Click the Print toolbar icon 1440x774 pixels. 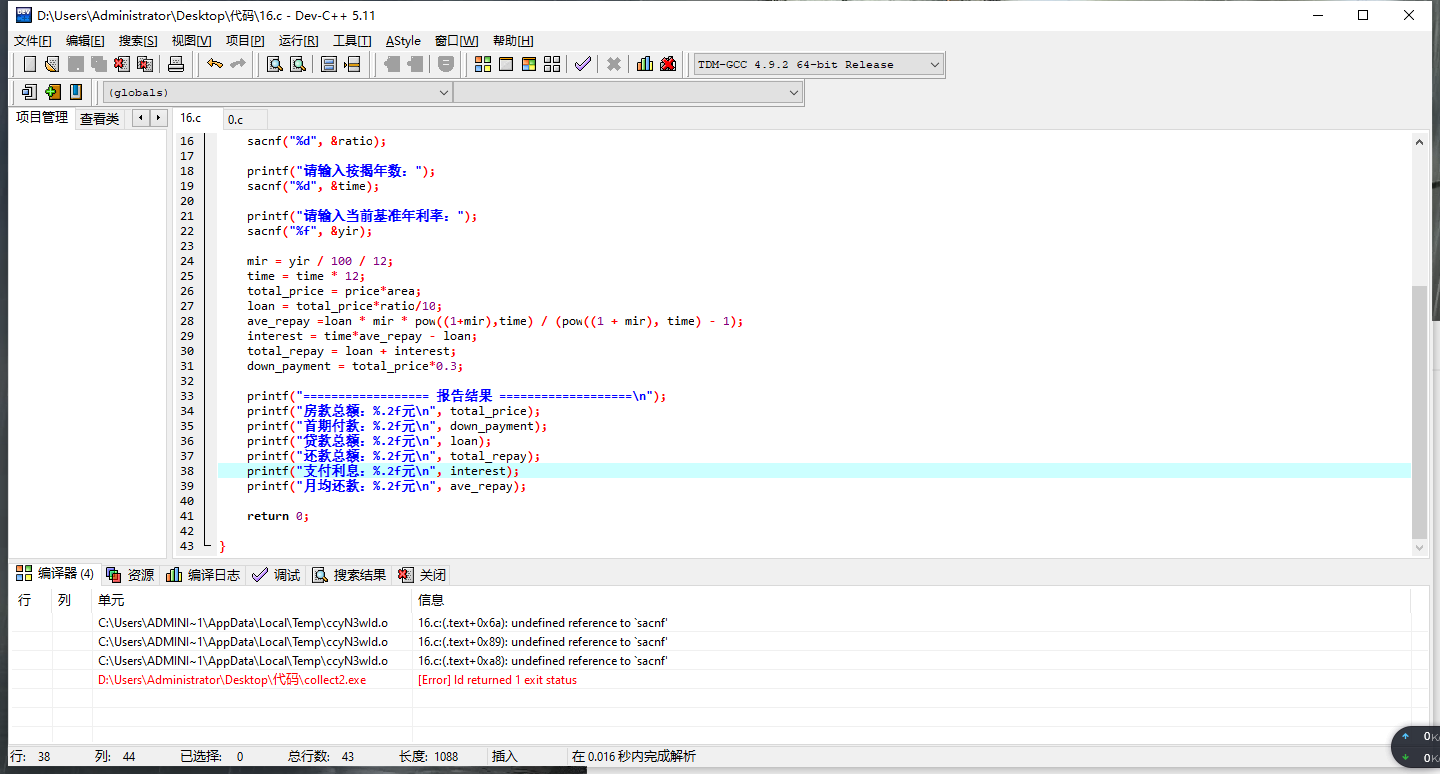coord(176,64)
